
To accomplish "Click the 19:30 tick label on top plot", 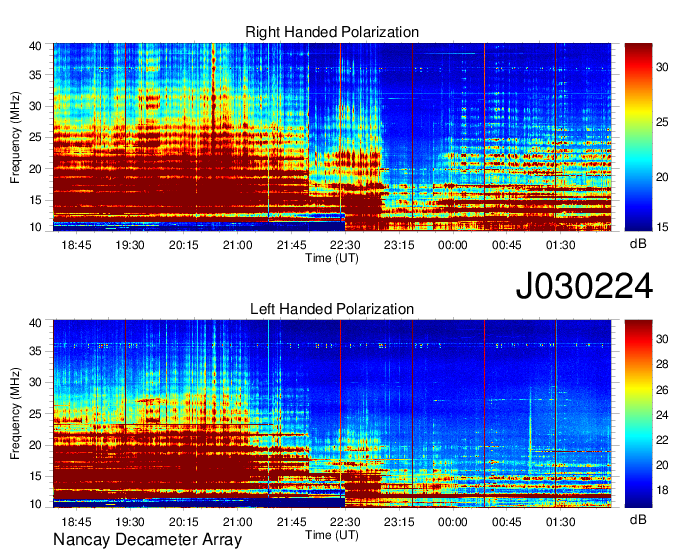I will (x=130, y=245).
